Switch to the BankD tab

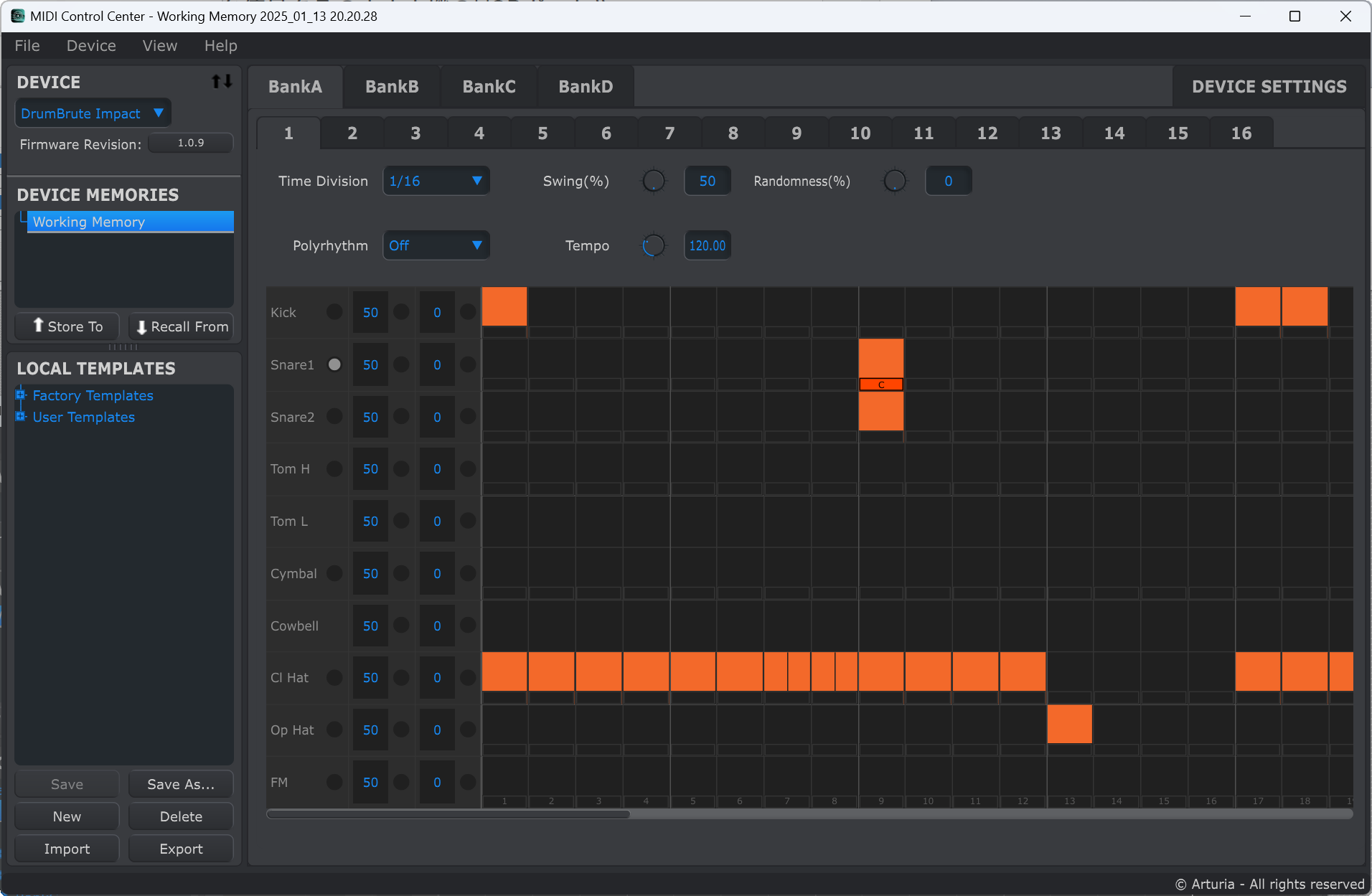point(586,87)
